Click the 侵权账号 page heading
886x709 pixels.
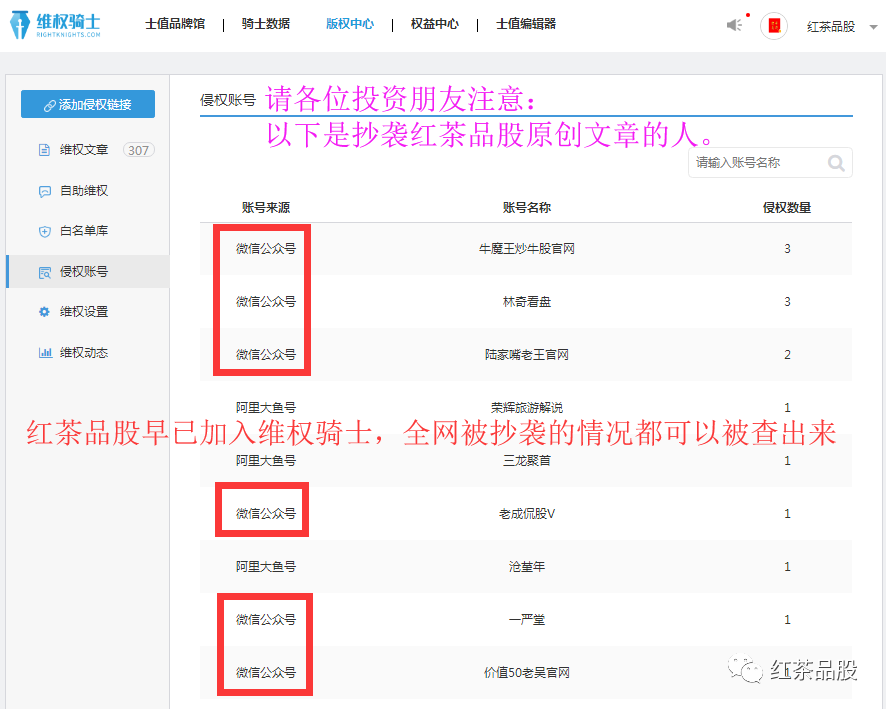[x=228, y=100]
